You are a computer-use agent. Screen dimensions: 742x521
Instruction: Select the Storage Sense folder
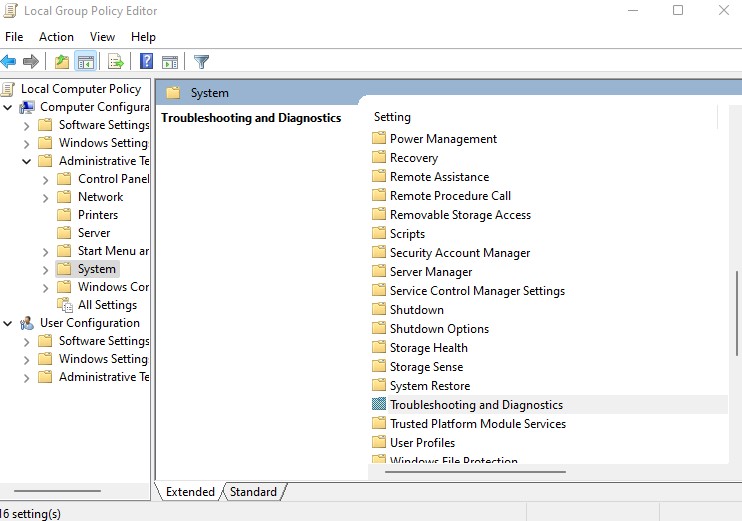426,367
